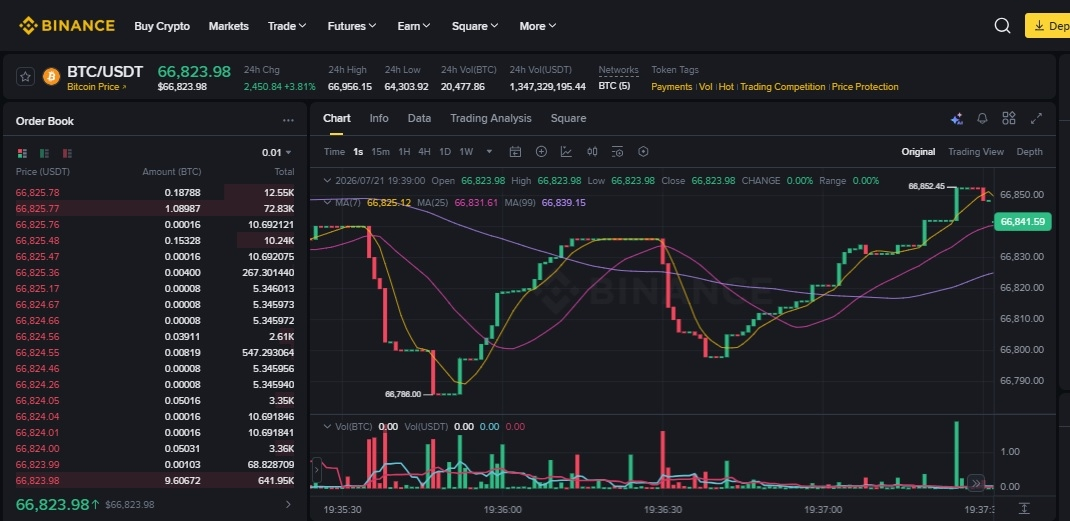
Task: Add BTC/USDT to favorites with the star icon
Action: pos(25,76)
